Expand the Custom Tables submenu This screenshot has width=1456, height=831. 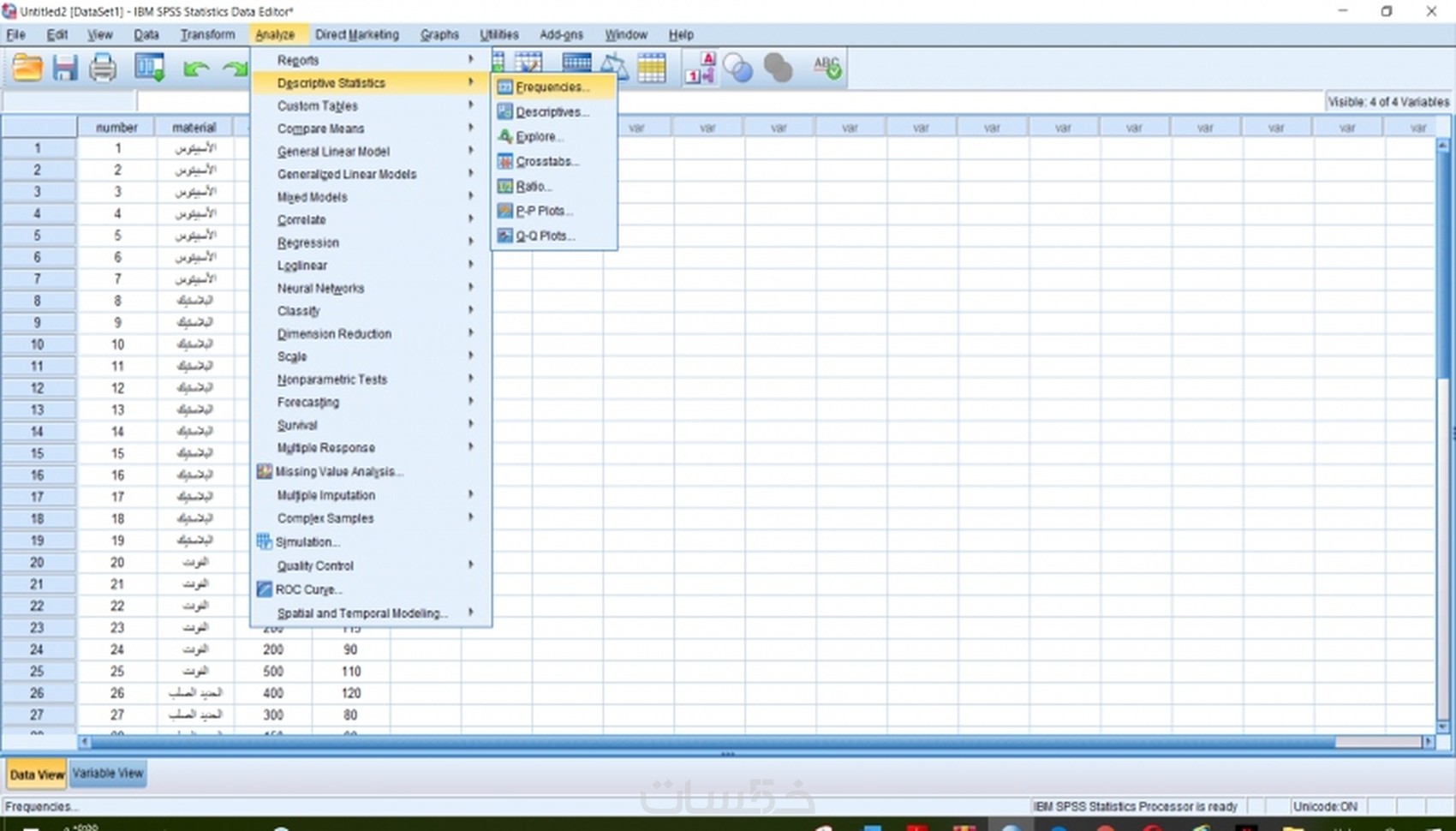coord(370,106)
